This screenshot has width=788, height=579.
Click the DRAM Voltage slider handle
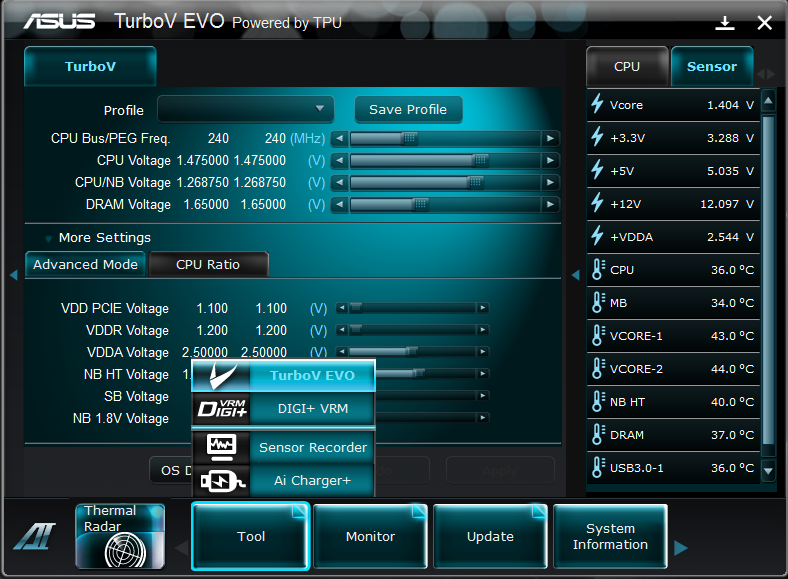tap(421, 205)
